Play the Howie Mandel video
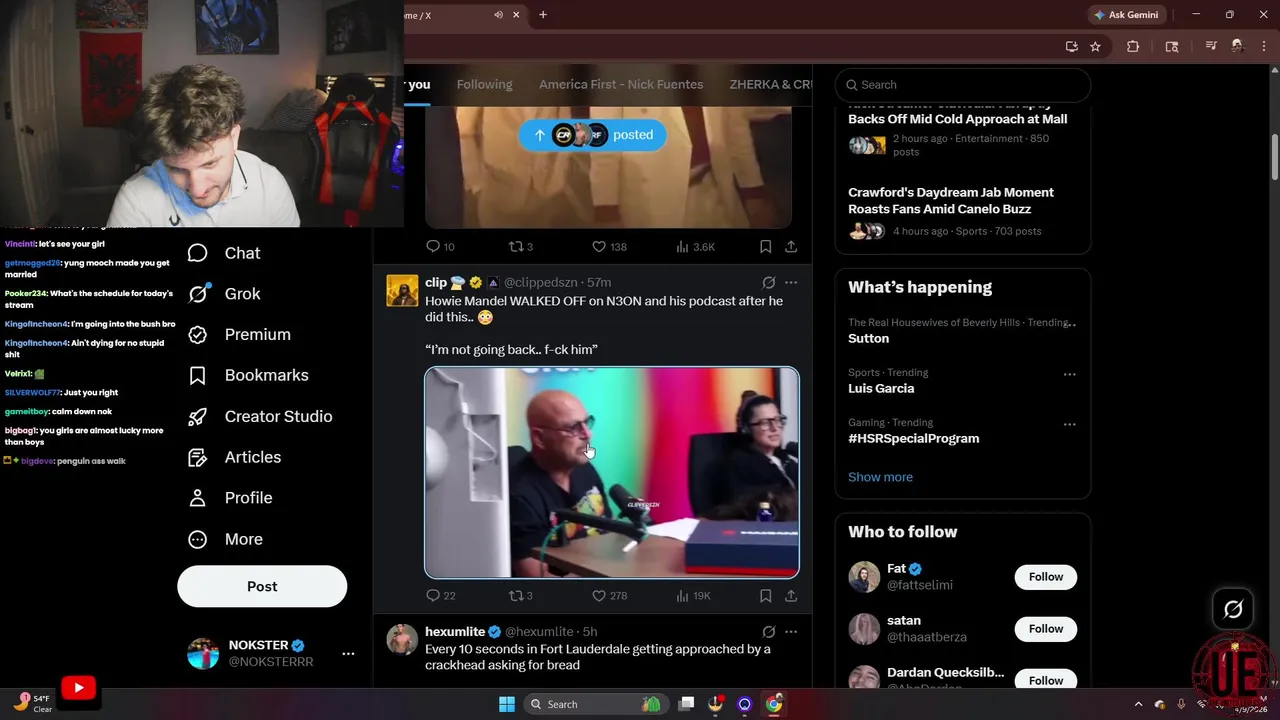The image size is (1280, 720). tap(612, 472)
